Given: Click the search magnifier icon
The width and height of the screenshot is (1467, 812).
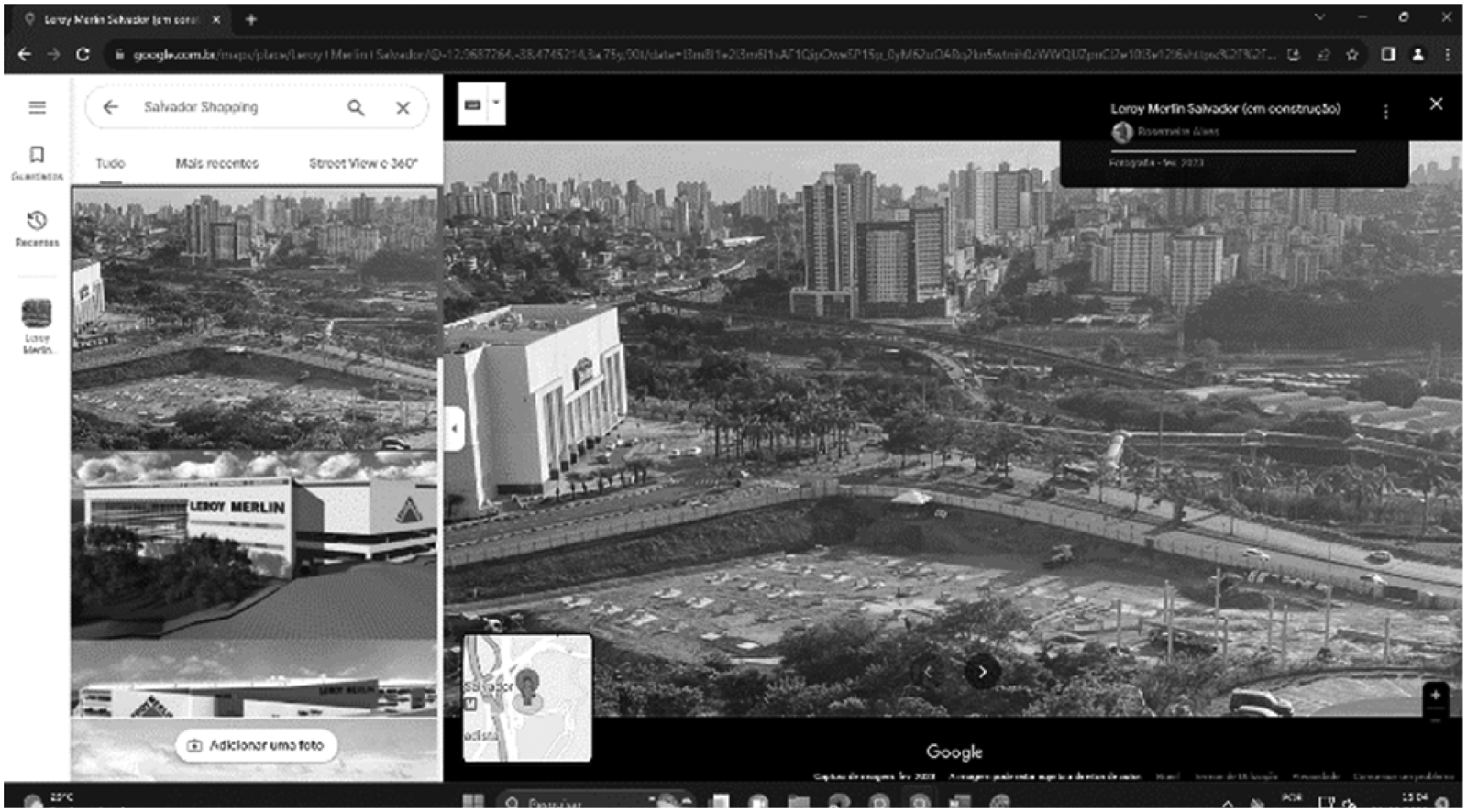Looking at the screenshot, I should pyautogui.click(x=356, y=107).
